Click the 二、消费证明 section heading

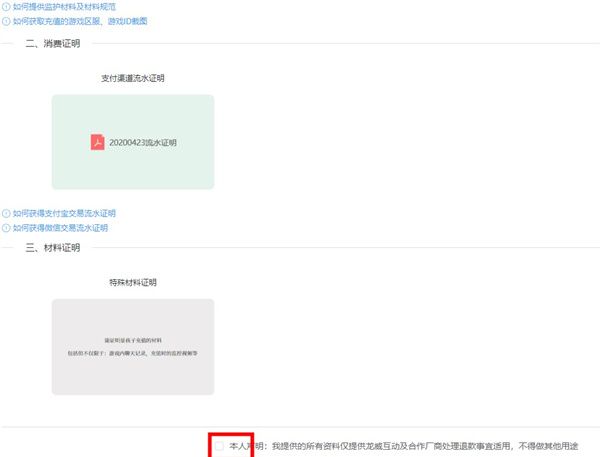(x=52, y=44)
